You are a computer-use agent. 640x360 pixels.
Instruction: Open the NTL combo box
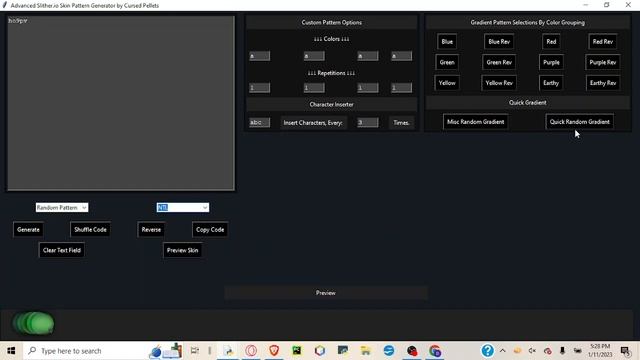tap(182, 207)
